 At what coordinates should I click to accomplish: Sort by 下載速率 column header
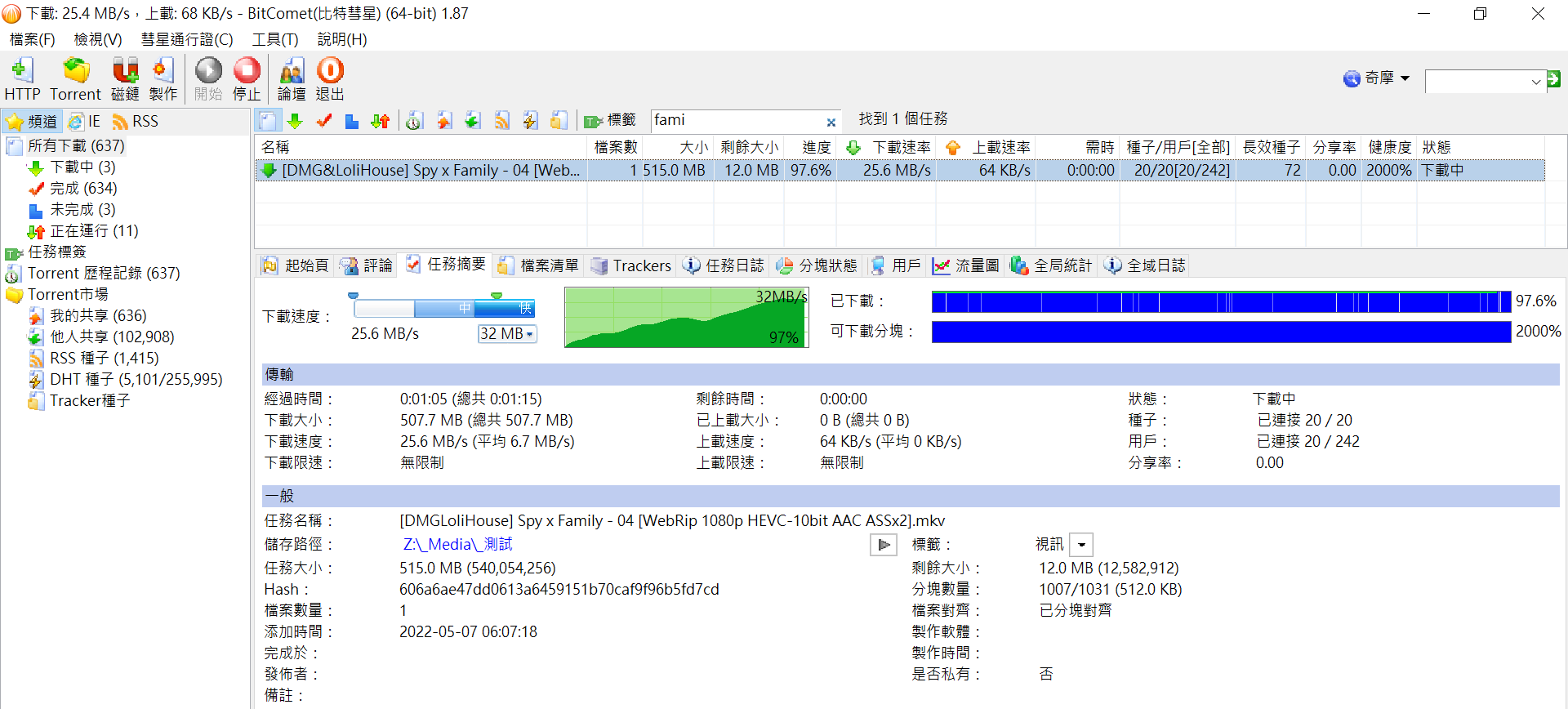pyautogui.click(x=887, y=147)
